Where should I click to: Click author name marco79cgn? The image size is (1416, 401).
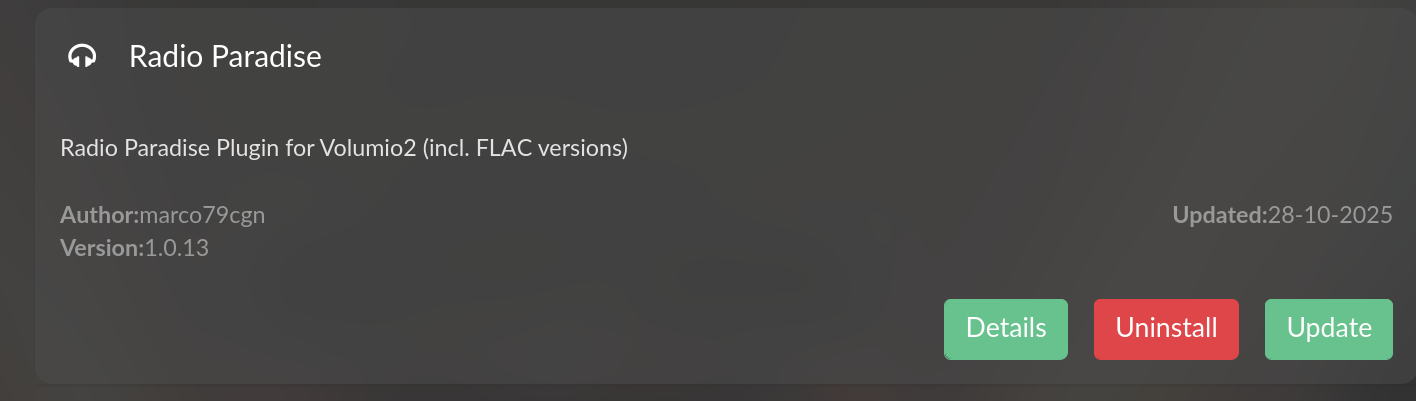[x=202, y=215]
